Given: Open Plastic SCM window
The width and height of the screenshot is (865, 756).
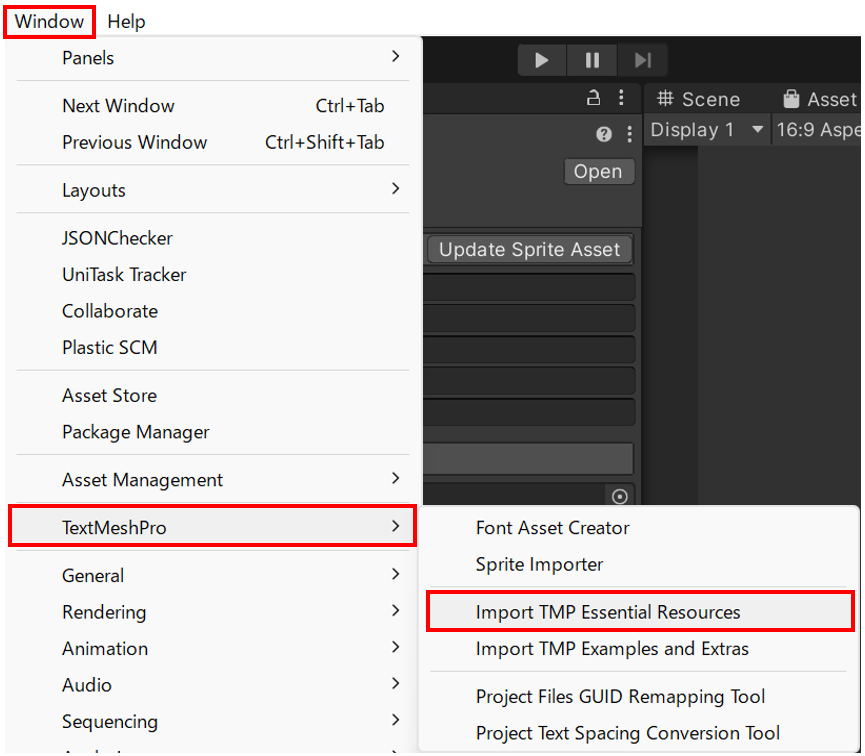Looking at the screenshot, I should coord(212,347).
